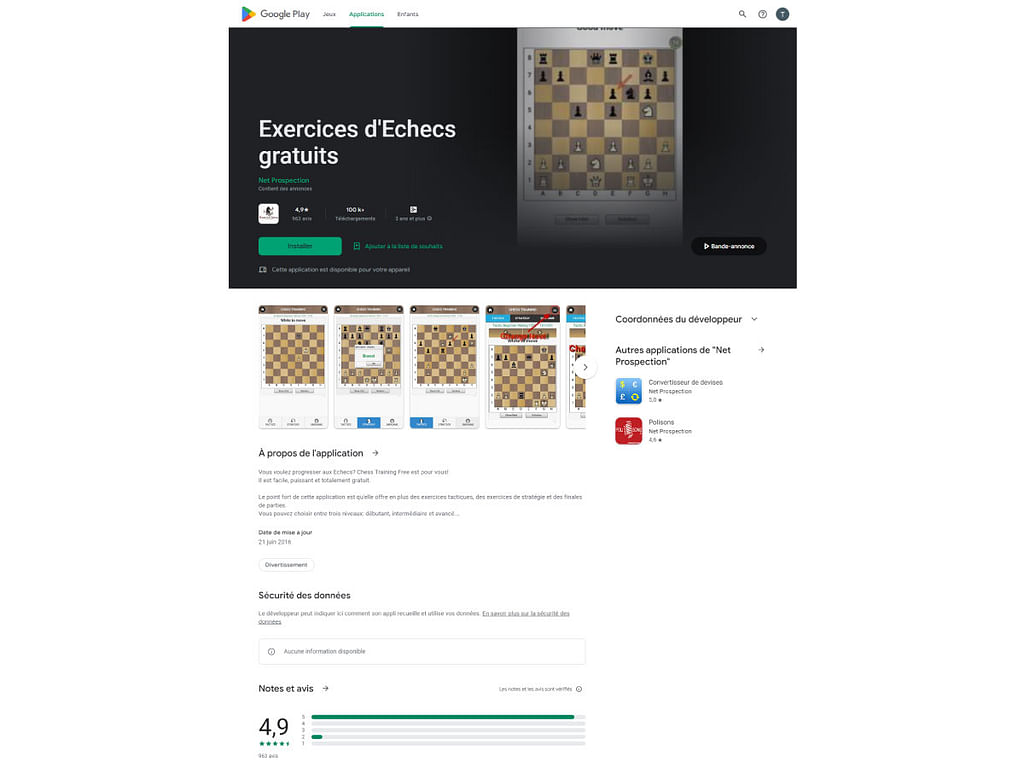1024x768 pixels.
Task: Switch to the Enfants tab
Action: 408,14
